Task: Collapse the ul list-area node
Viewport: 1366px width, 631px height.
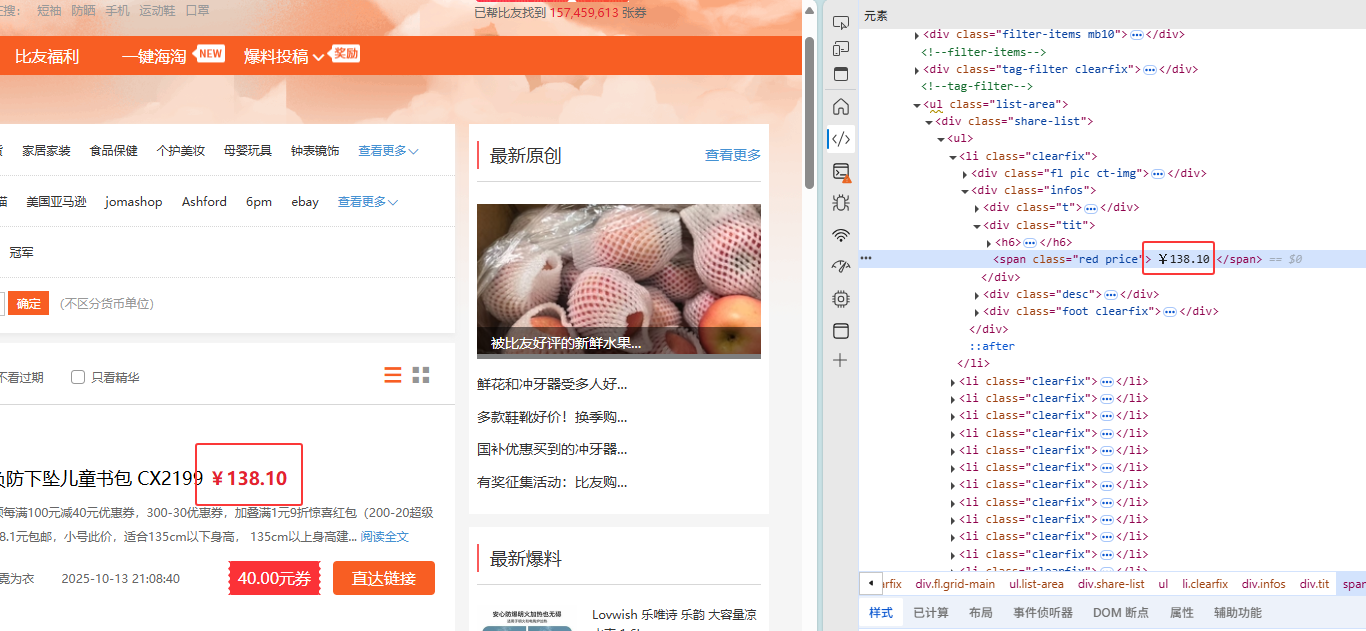Action: pos(917,105)
